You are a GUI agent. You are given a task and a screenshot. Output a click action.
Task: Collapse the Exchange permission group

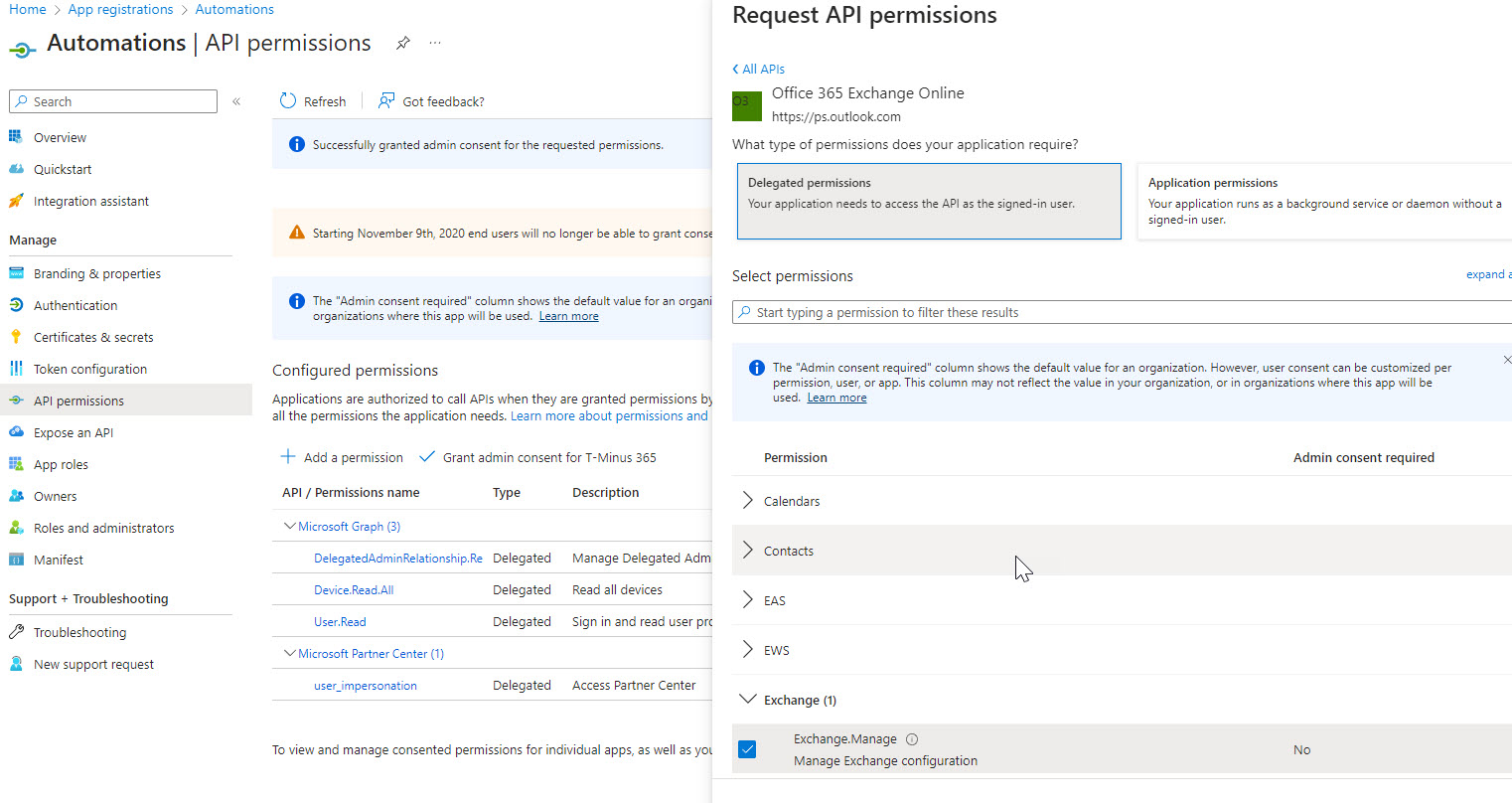[748, 700]
